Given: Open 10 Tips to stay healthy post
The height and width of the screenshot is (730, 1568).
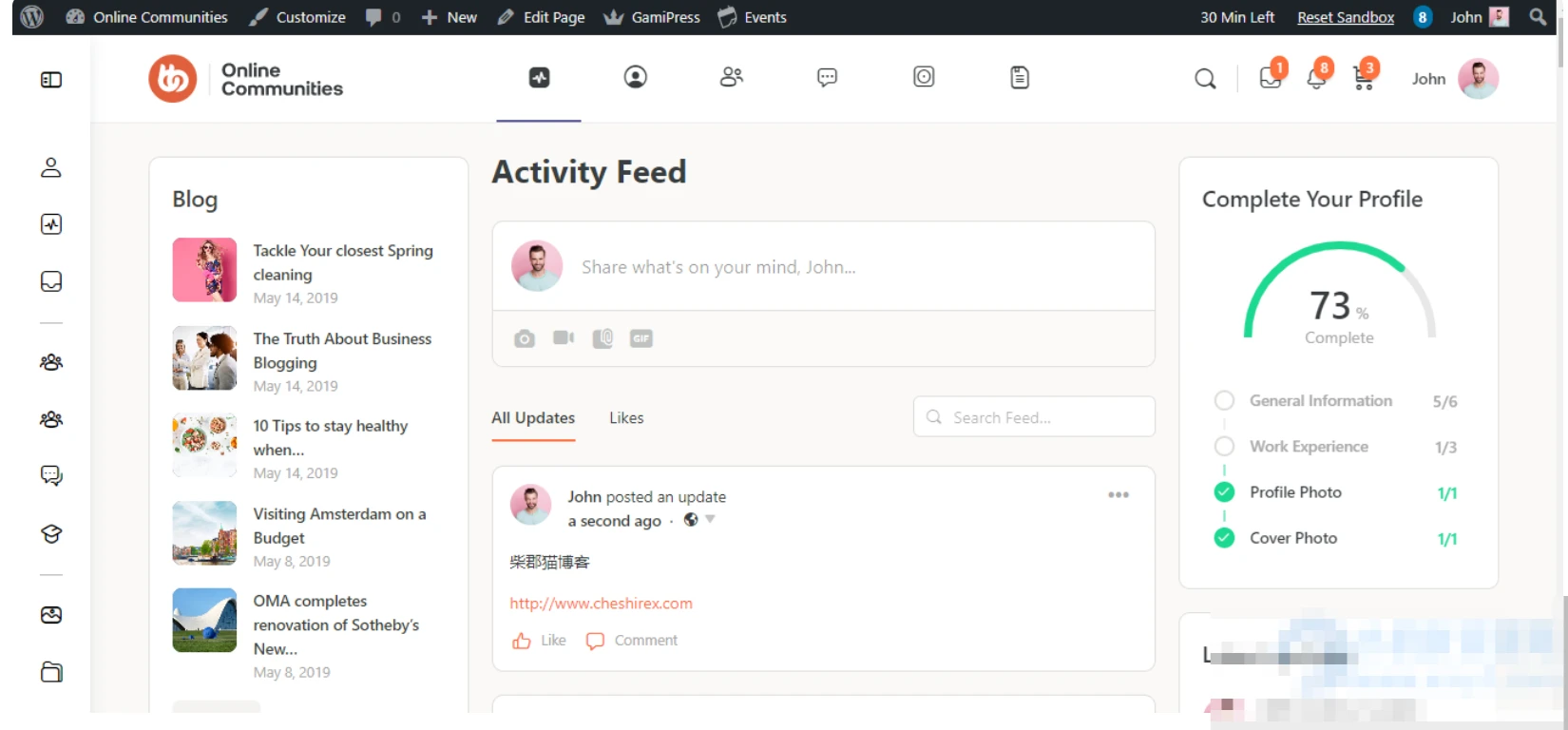Looking at the screenshot, I should click(331, 437).
